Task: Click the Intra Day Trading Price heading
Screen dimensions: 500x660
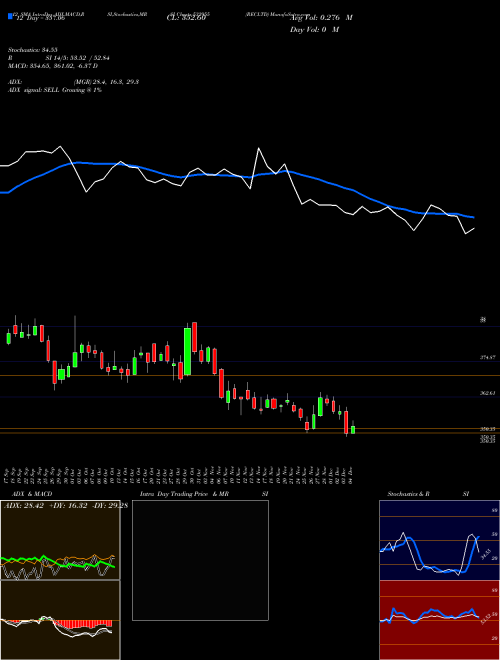Action: click(x=184, y=494)
